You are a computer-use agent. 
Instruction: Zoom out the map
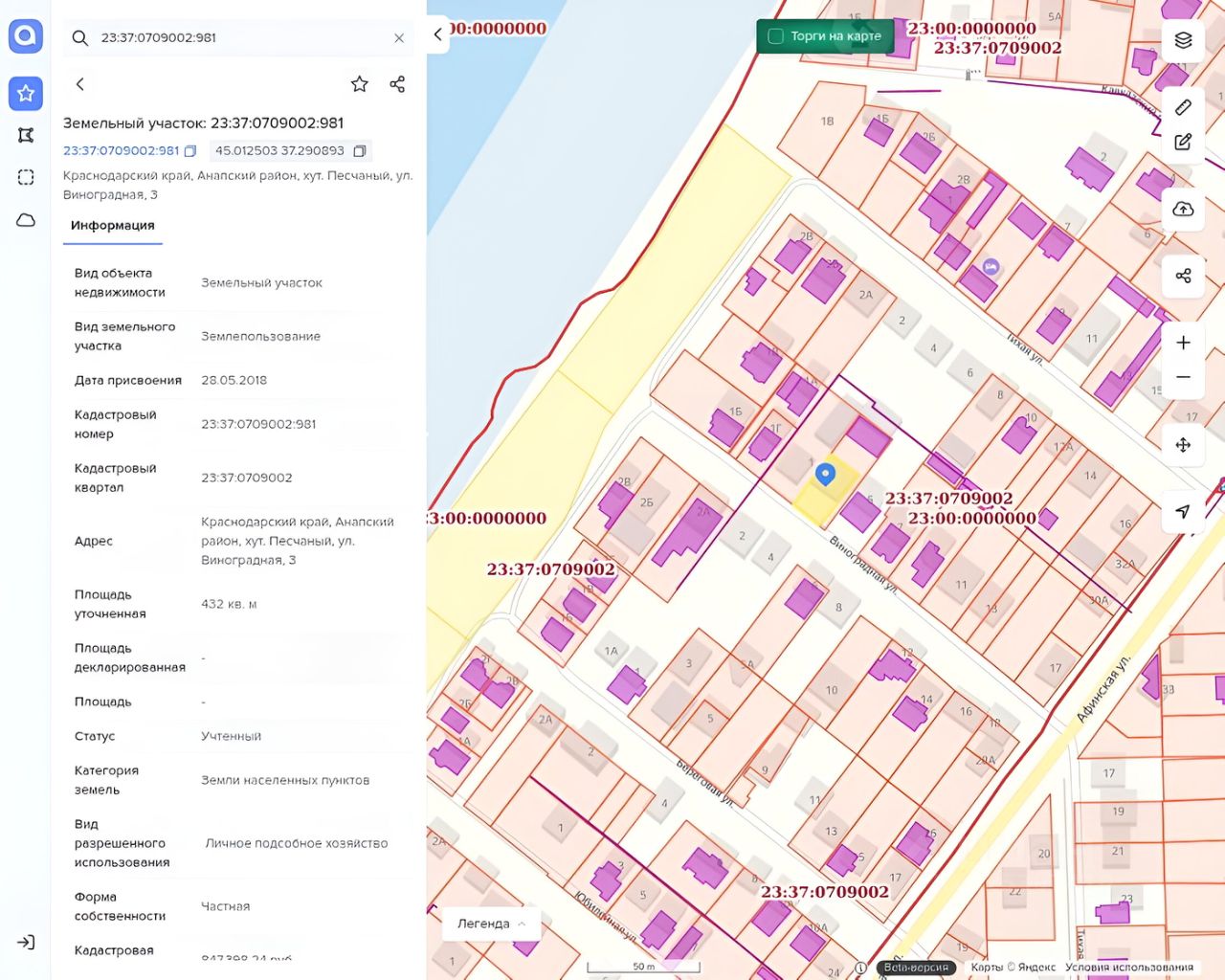[x=1183, y=377]
